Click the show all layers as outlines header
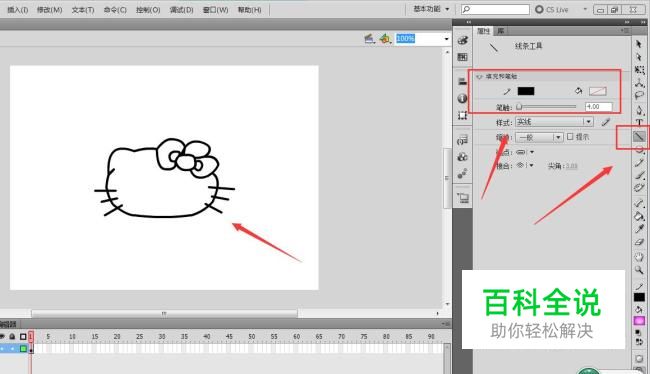650x374 pixels. (23, 337)
